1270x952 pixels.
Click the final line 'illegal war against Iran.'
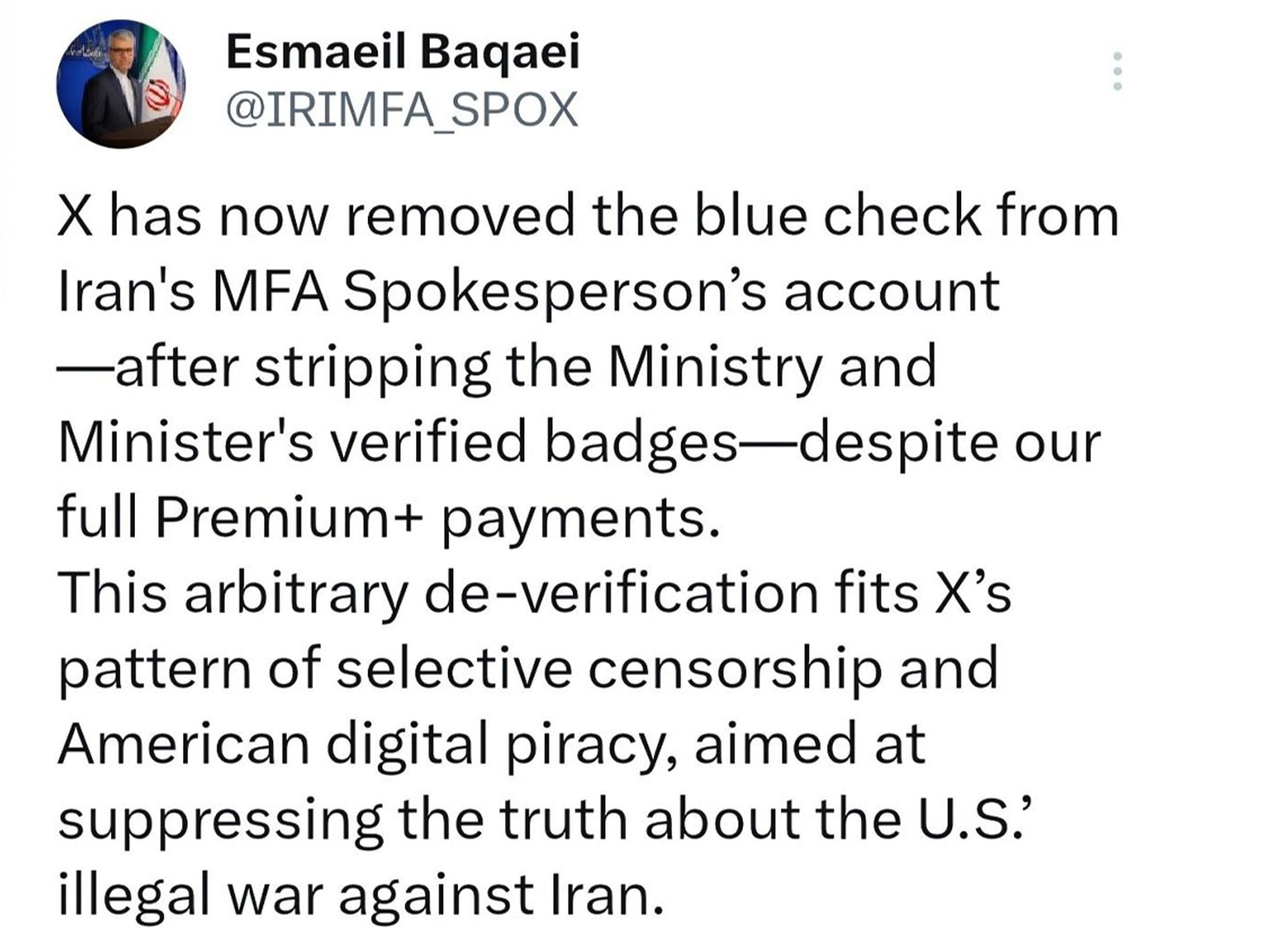pos(362,896)
